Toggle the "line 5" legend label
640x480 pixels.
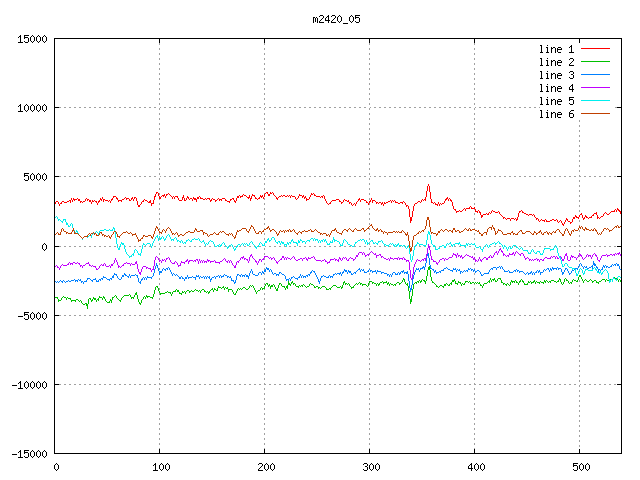pos(556,101)
